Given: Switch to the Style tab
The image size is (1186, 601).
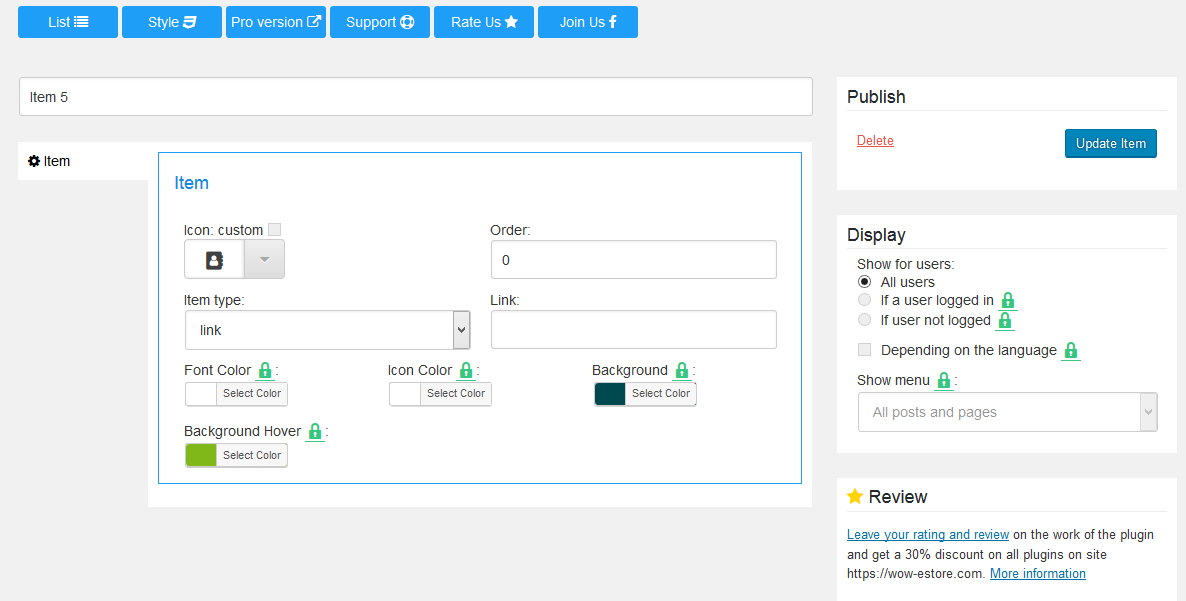Looking at the screenshot, I should 172,22.
